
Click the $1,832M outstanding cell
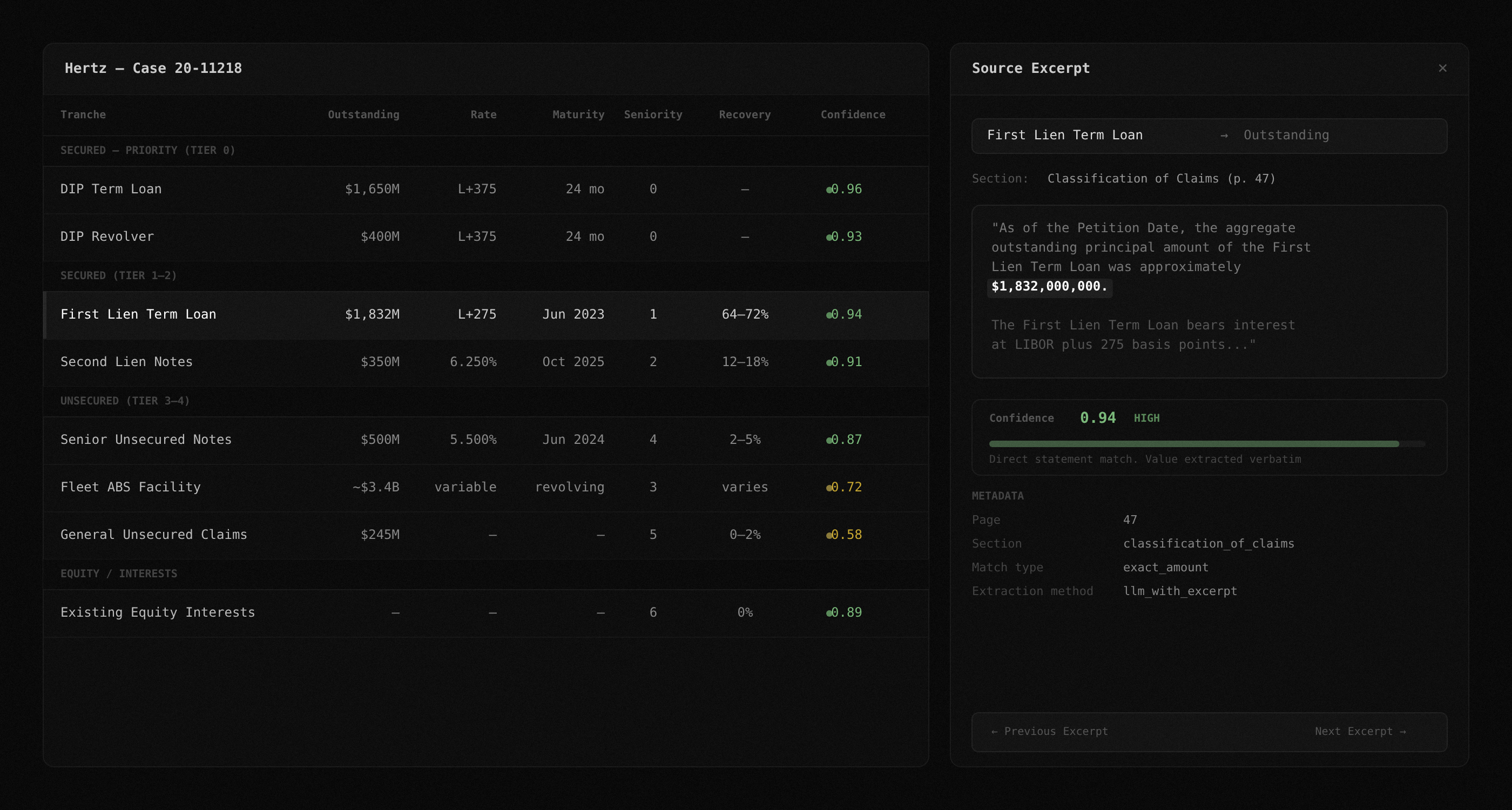click(x=372, y=315)
